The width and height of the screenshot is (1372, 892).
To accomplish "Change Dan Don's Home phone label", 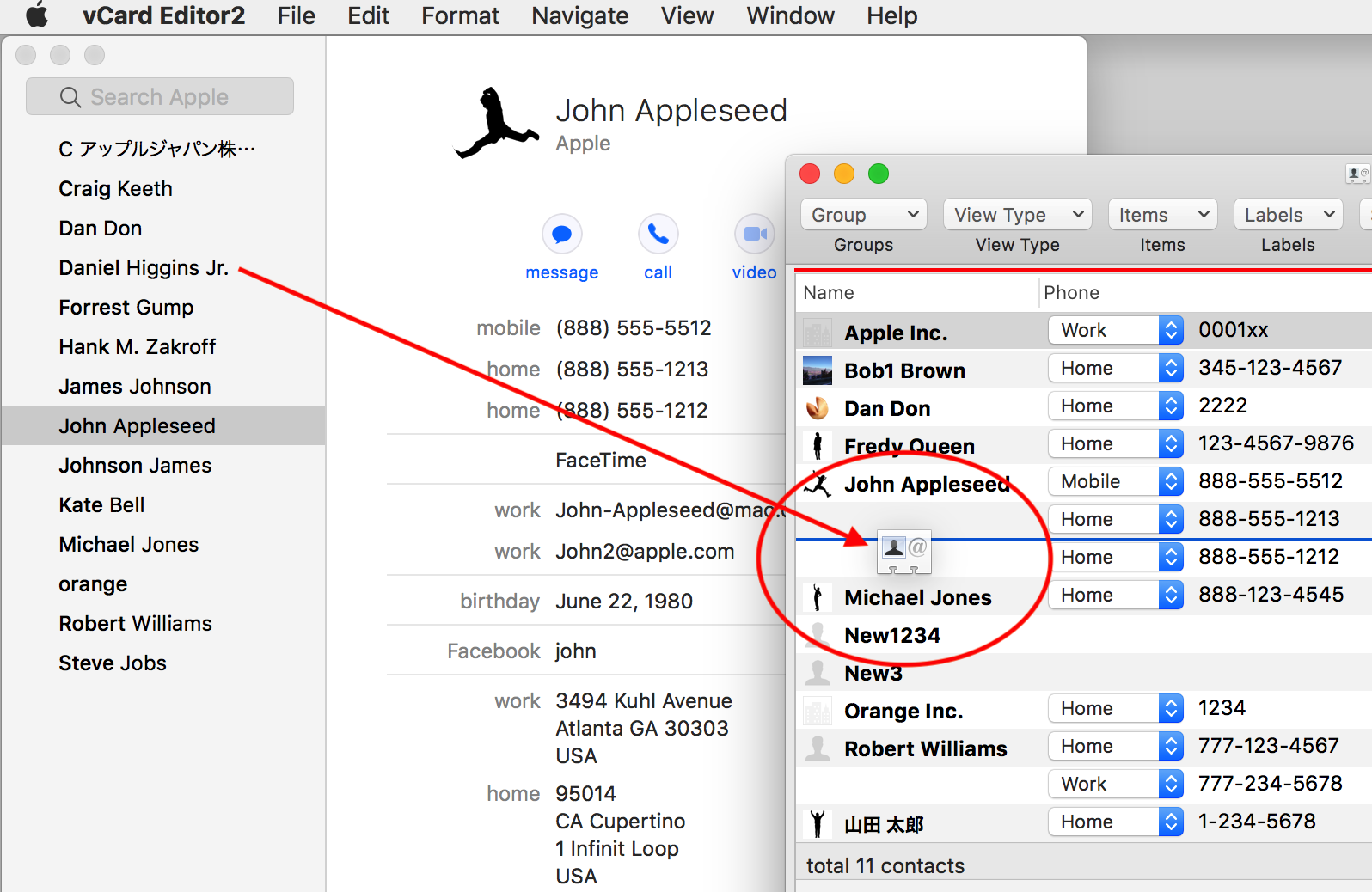I will point(1116,406).
